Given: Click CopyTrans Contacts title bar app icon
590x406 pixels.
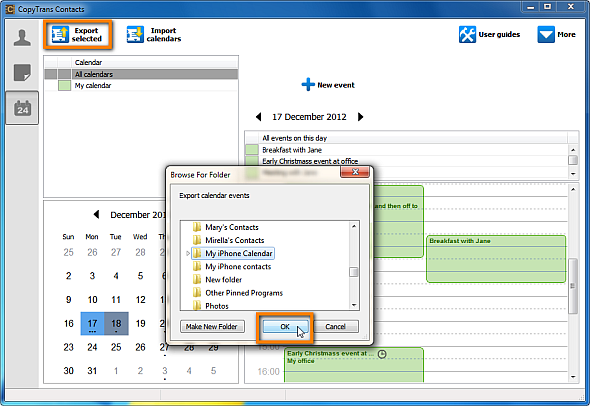Looking at the screenshot, I should coord(10,9).
